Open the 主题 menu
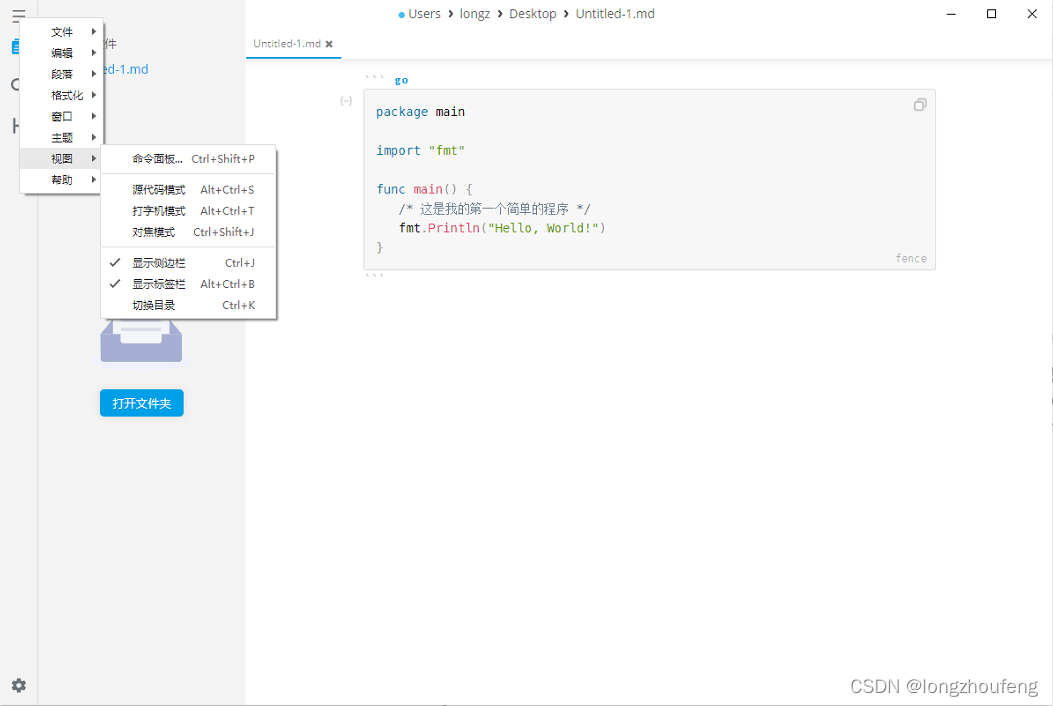Screen dimensions: 1053x706 point(61,138)
